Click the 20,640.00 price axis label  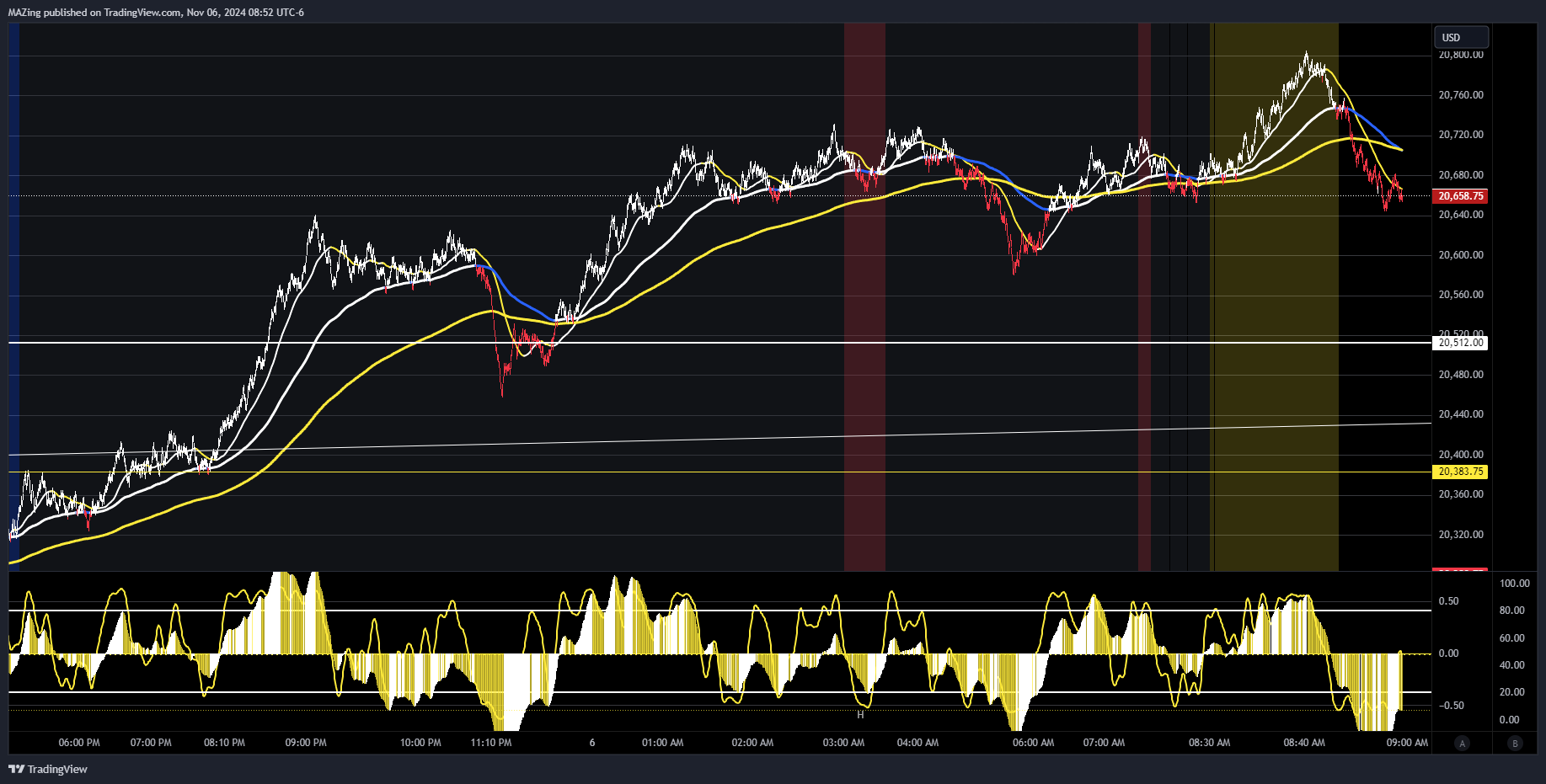(1461, 215)
